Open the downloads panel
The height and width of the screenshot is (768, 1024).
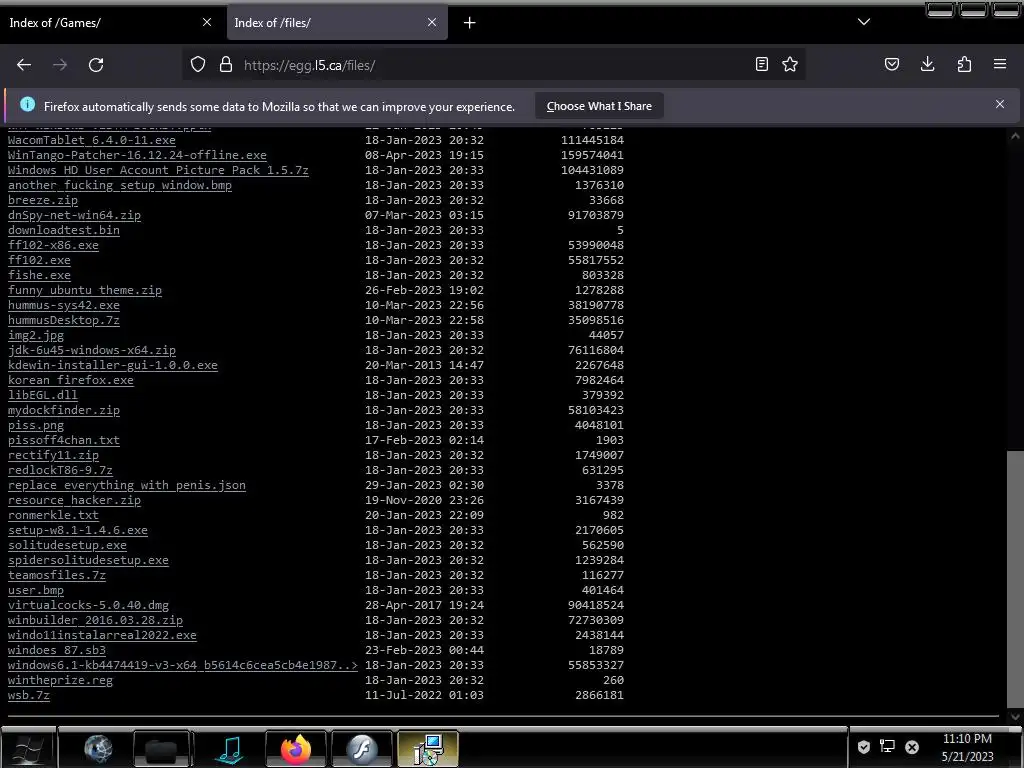(x=927, y=64)
